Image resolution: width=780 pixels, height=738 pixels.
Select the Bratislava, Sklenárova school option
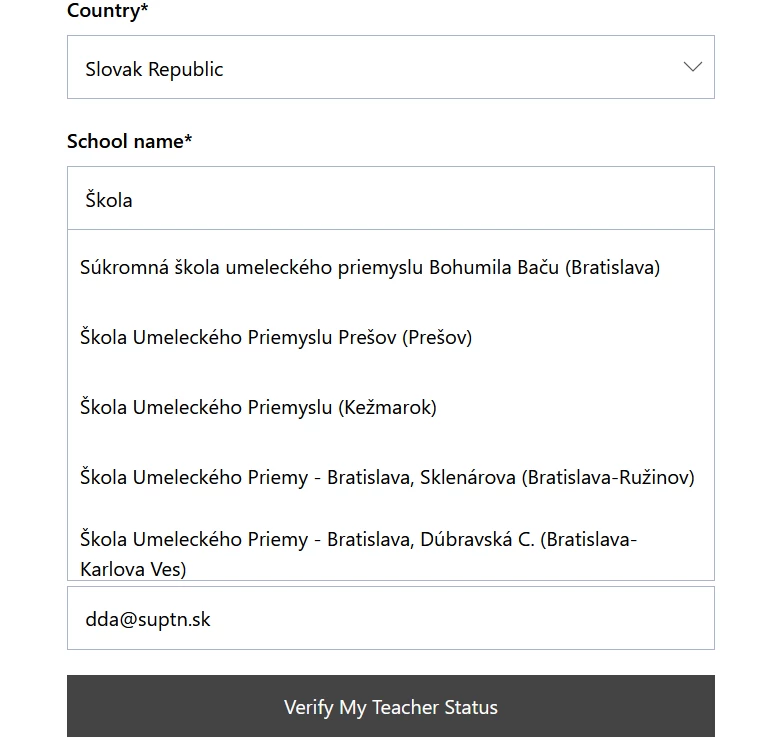point(387,477)
